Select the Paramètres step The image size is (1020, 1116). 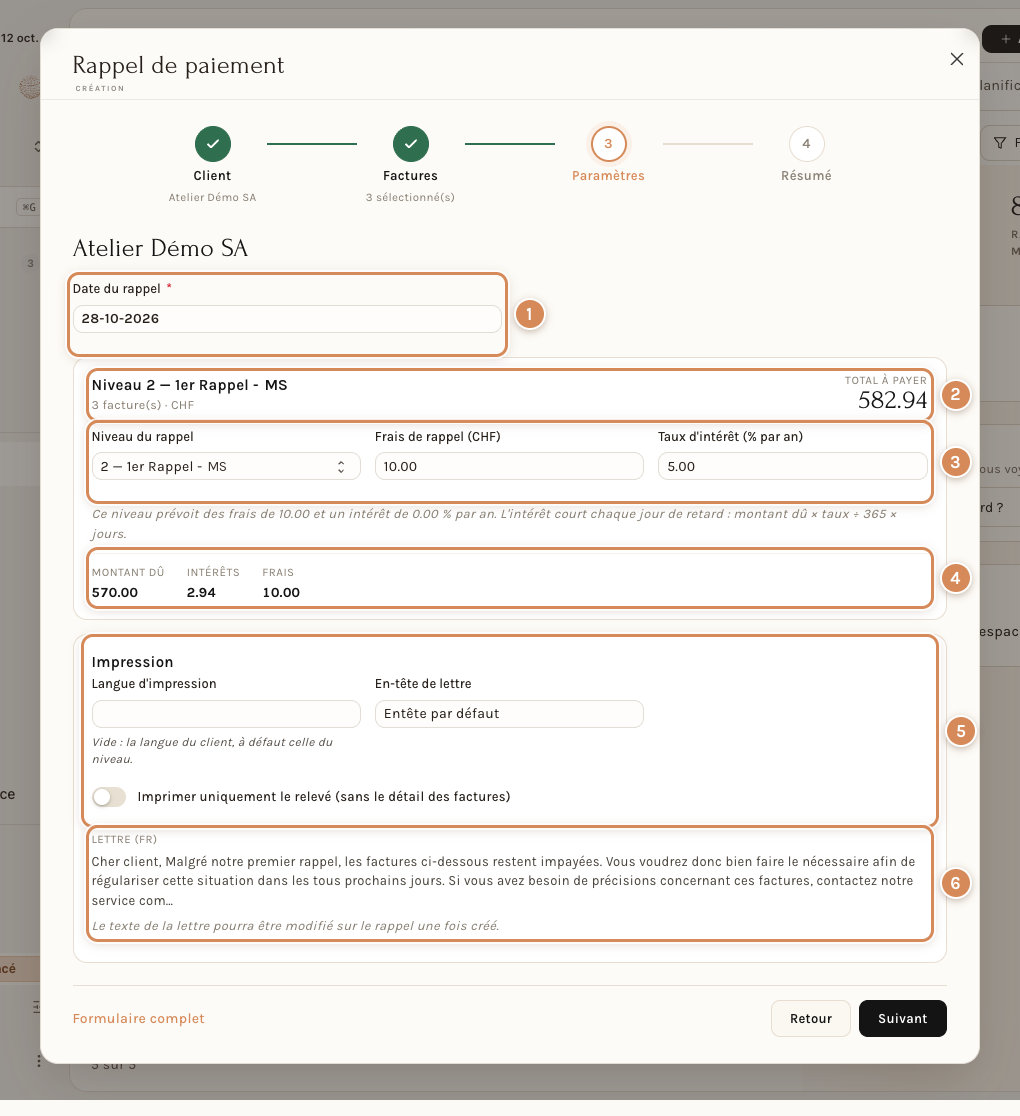(609, 144)
